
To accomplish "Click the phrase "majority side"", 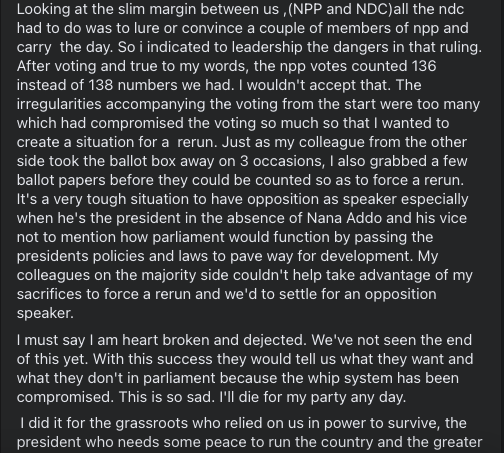I will [185, 276].
